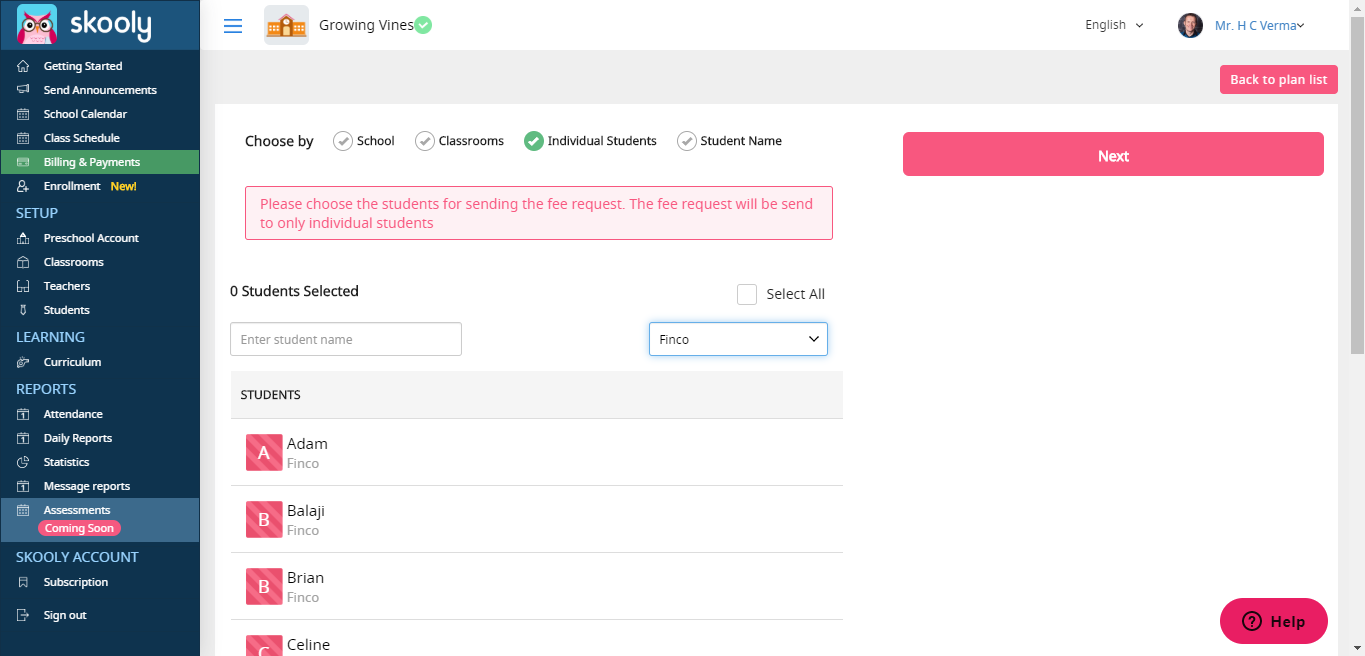Click the Getting Started home icon
The image size is (1365, 656).
tap(23, 66)
